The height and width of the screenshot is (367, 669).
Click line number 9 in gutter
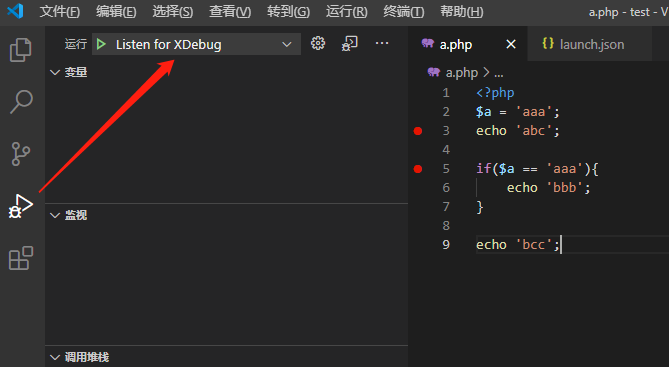(446, 245)
